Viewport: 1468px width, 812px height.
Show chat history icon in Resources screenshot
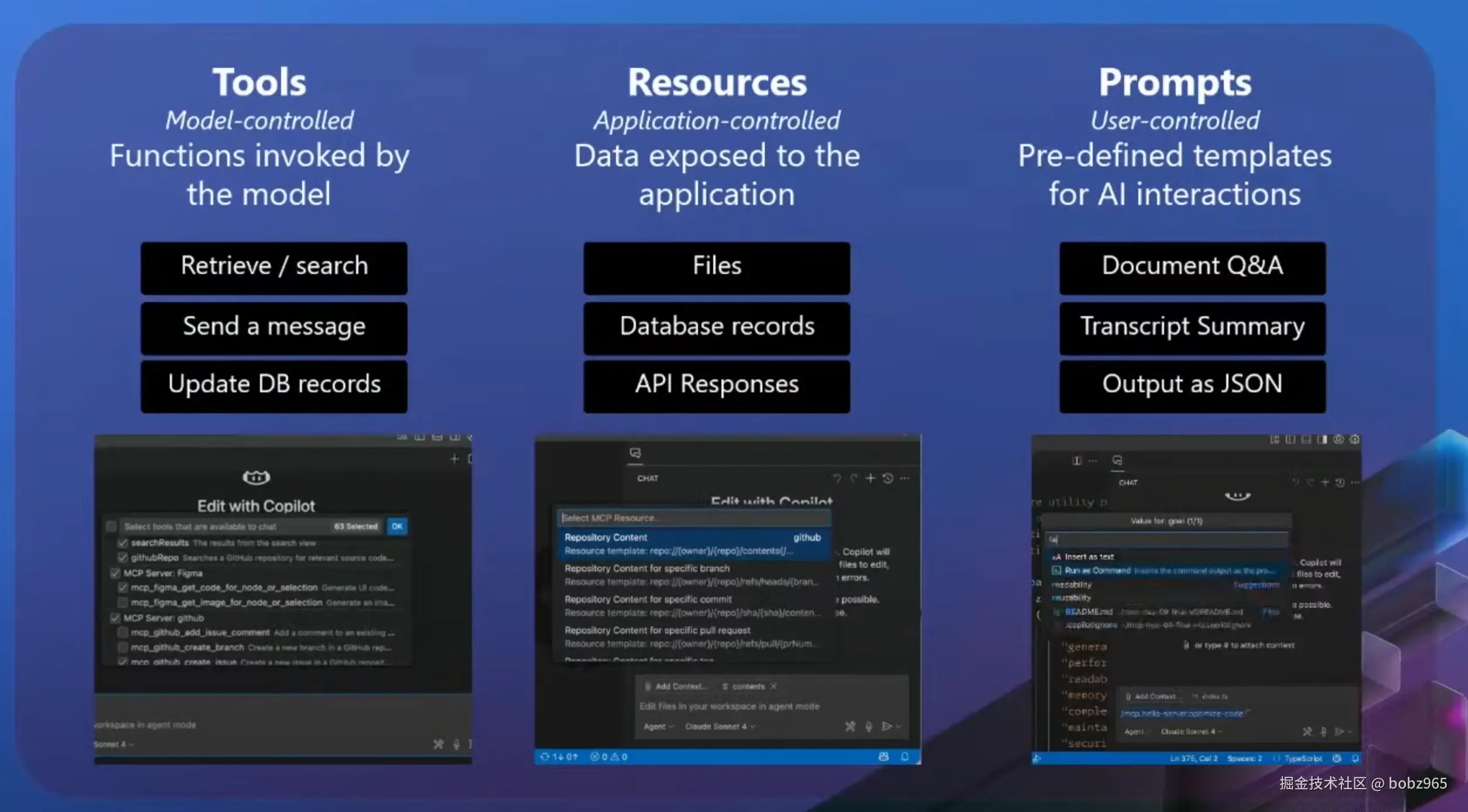pyautogui.click(x=888, y=478)
